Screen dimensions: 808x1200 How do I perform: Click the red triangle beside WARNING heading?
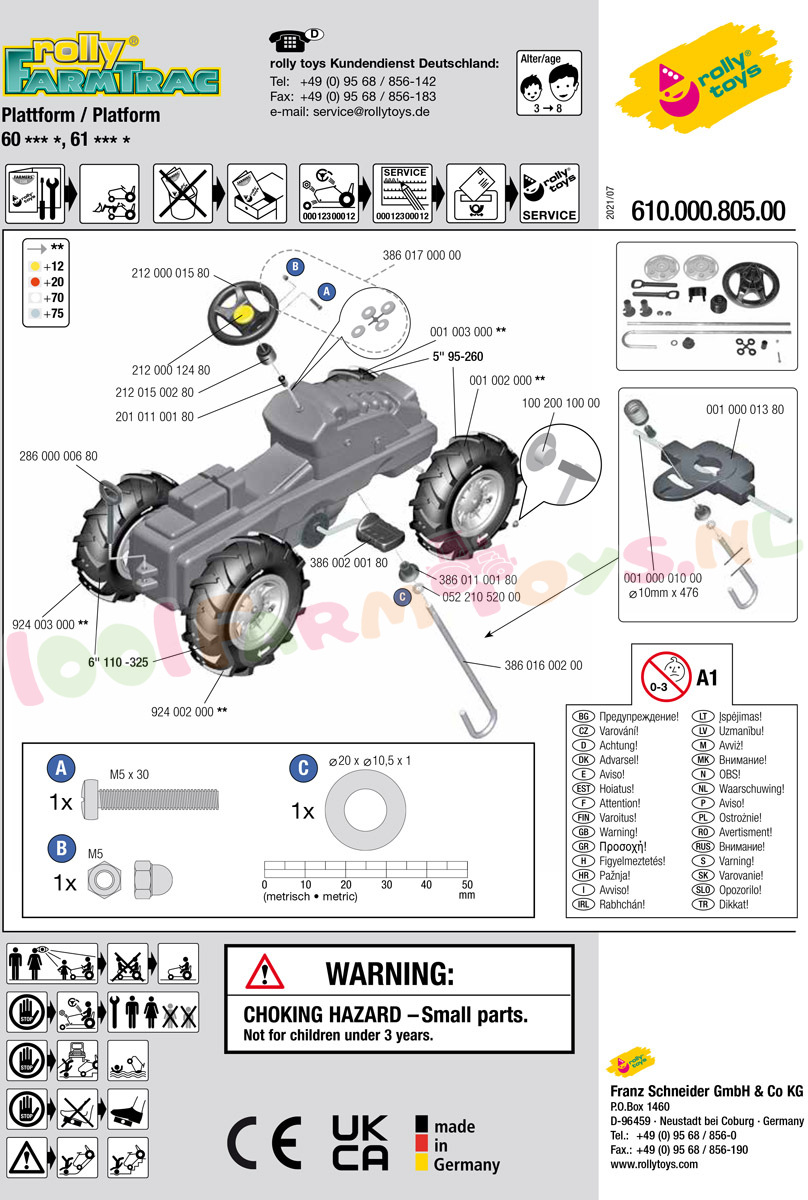pos(265,971)
